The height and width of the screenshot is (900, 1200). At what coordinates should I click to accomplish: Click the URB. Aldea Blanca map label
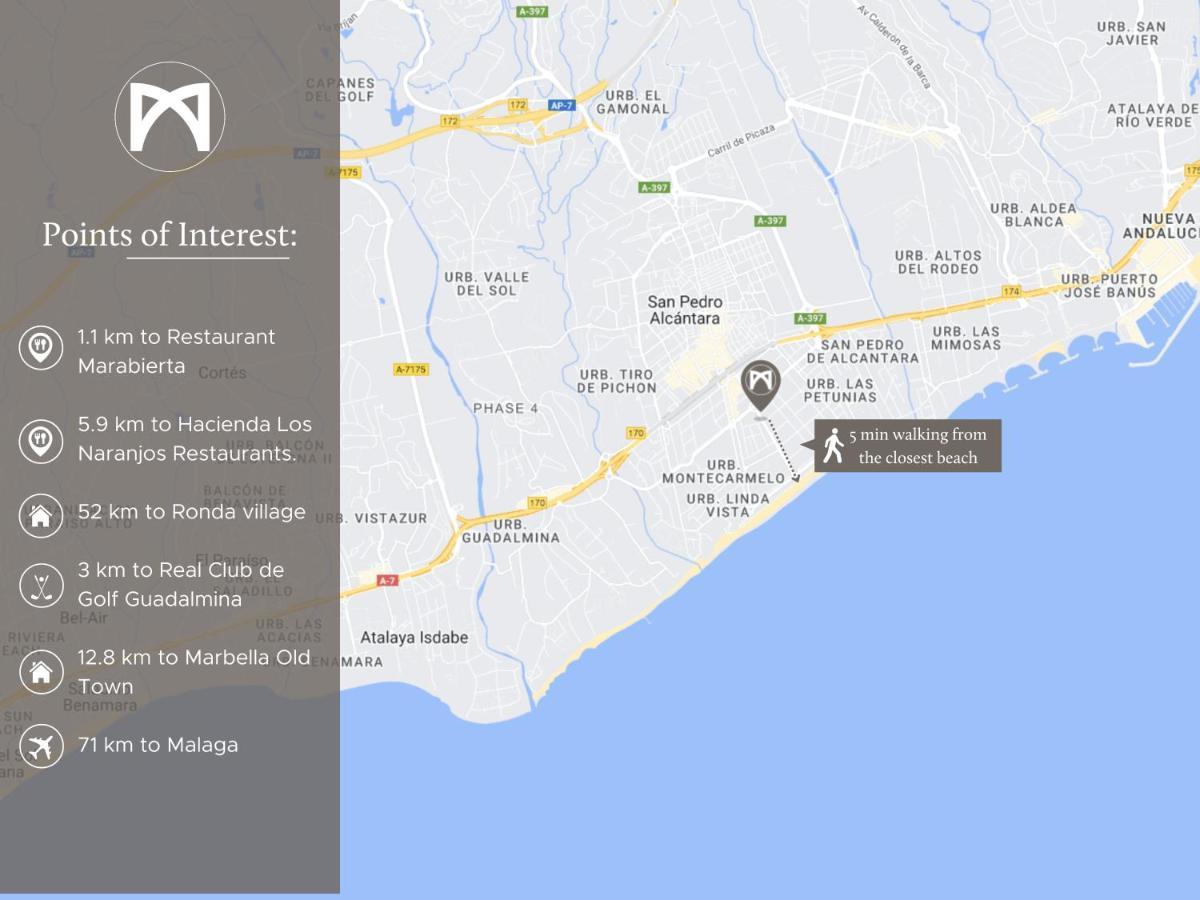(x=1034, y=215)
